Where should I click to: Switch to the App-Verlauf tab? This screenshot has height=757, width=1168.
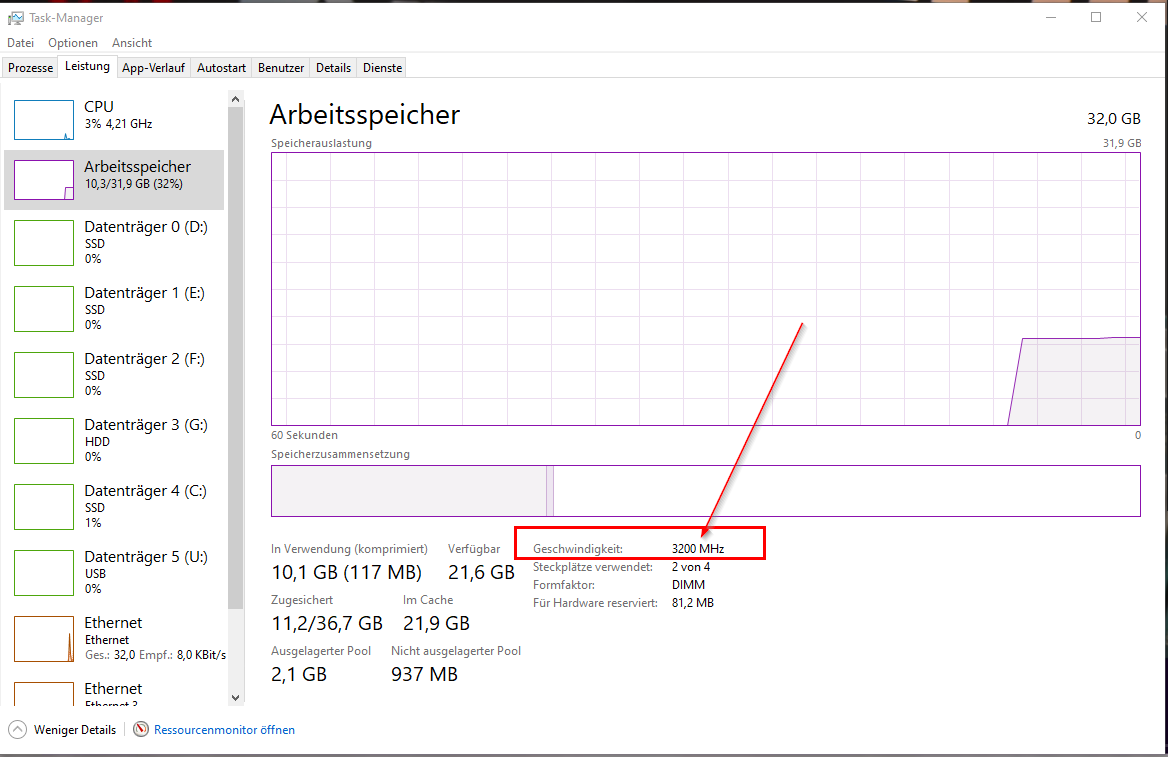[x=153, y=68]
